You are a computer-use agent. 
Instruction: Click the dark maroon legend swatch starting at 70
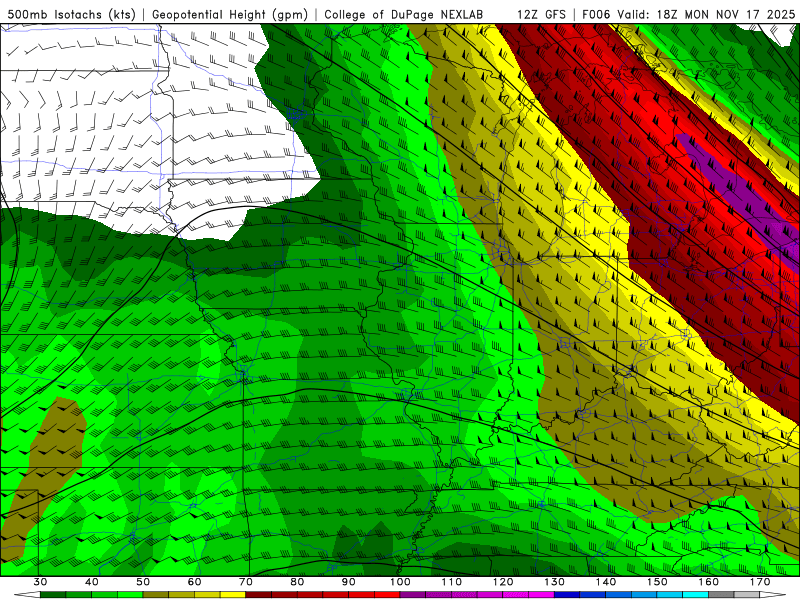click(x=259, y=594)
